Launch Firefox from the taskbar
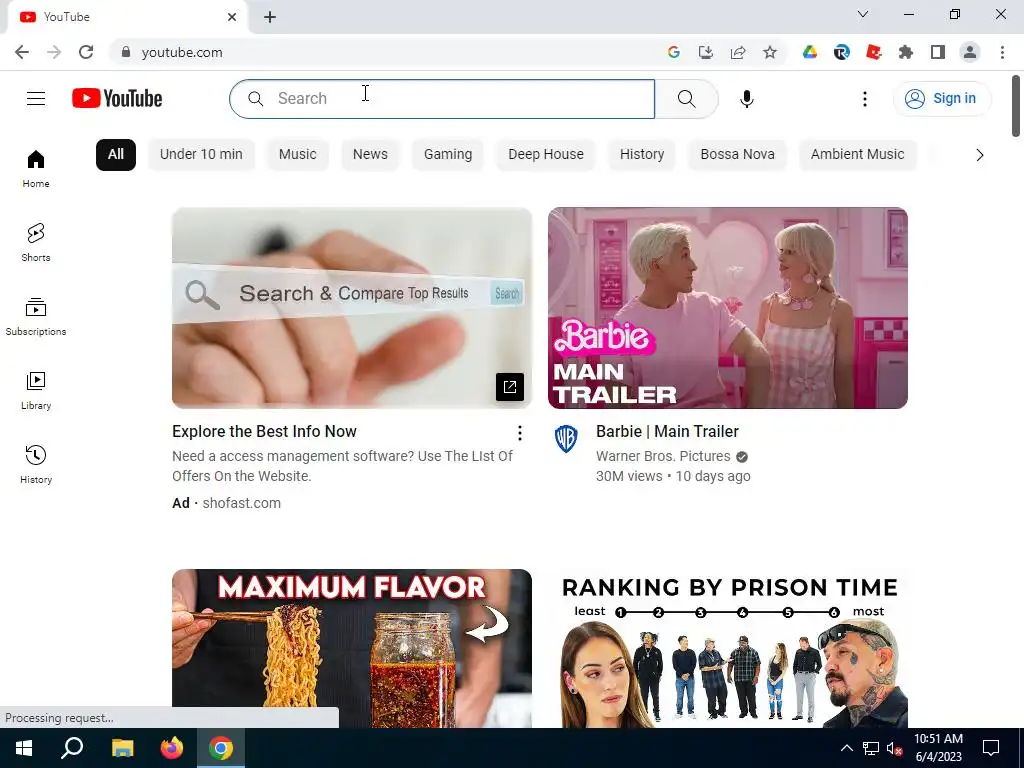This screenshot has width=1024, height=768. tap(172, 748)
